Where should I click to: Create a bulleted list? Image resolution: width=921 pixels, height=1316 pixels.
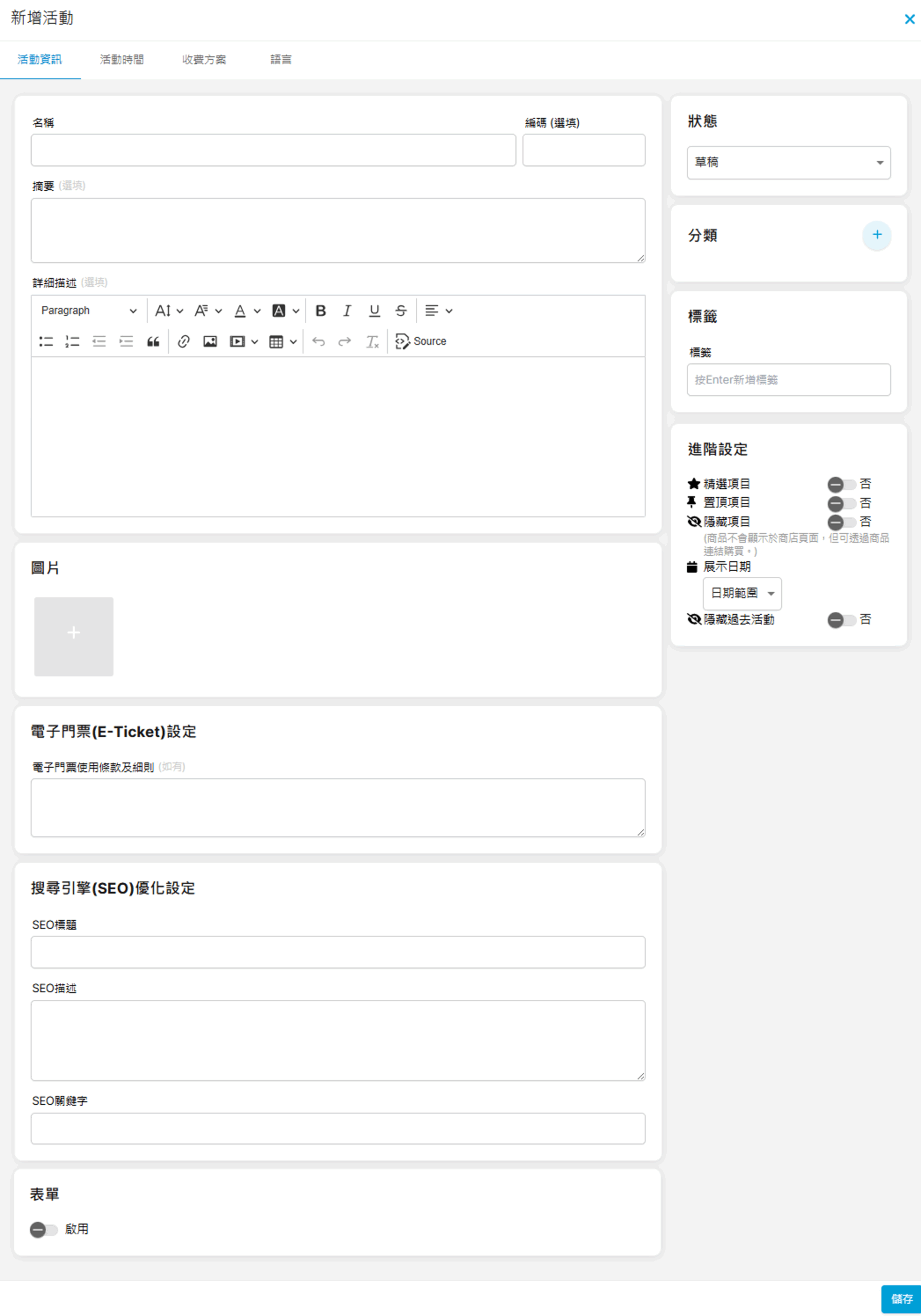46,342
